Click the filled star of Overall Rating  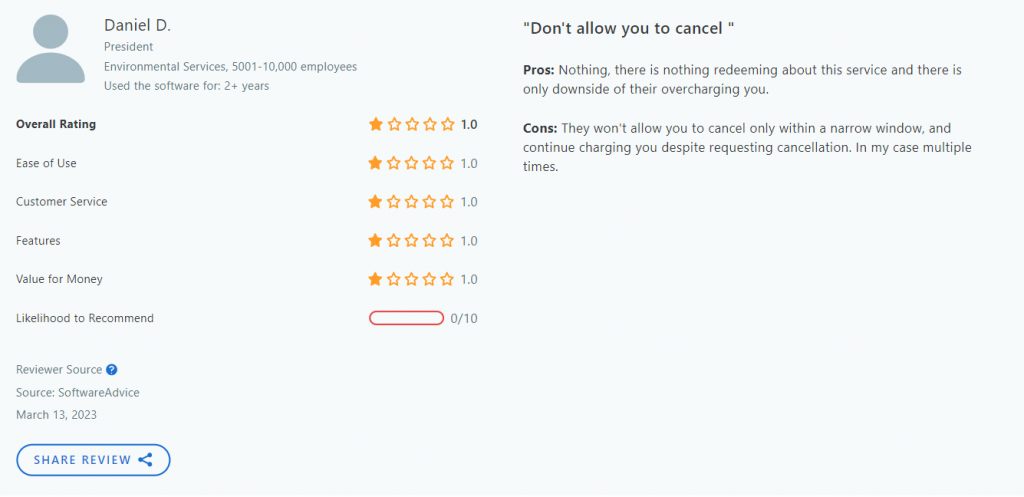(376, 124)
